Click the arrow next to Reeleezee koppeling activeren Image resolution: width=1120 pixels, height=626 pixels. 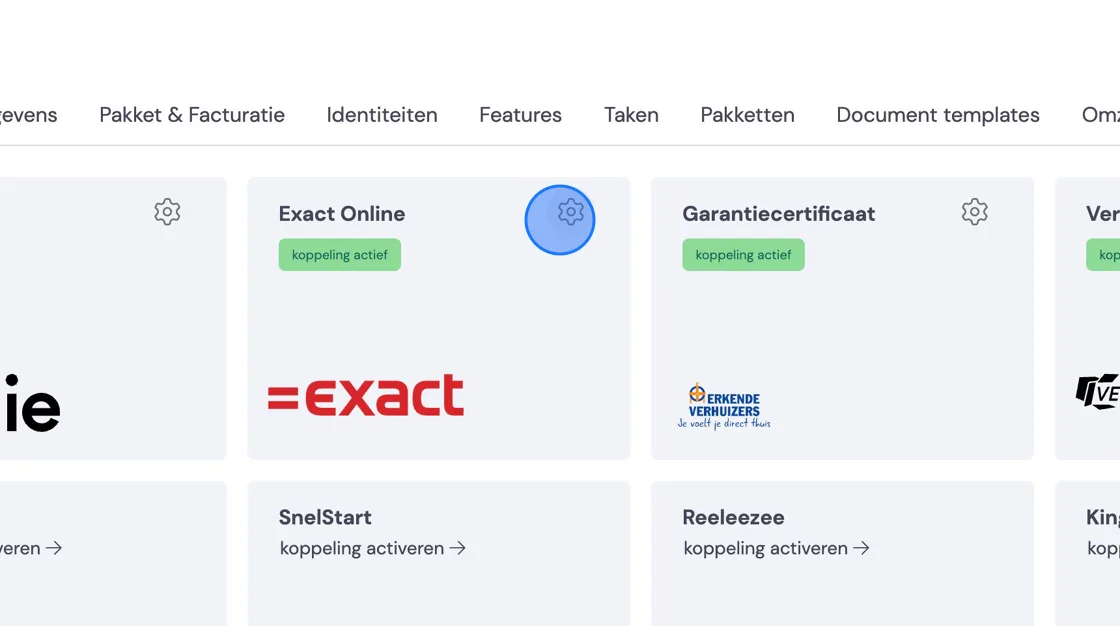861,548
